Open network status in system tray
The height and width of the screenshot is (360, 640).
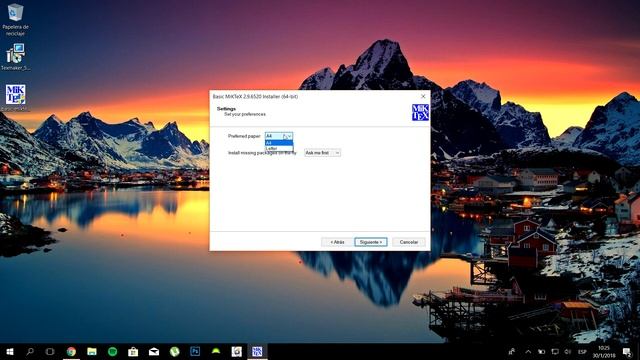pyautogui.click(x=555, y=351)
